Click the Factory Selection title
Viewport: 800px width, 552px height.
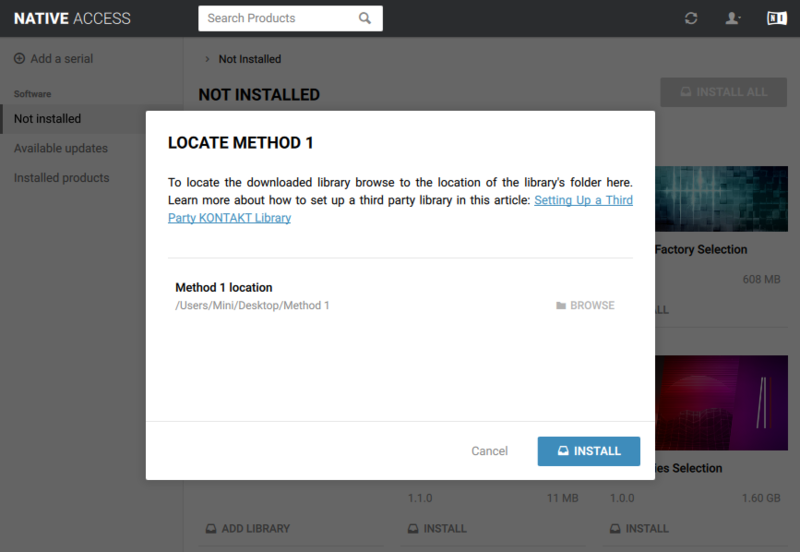point(701,249)
